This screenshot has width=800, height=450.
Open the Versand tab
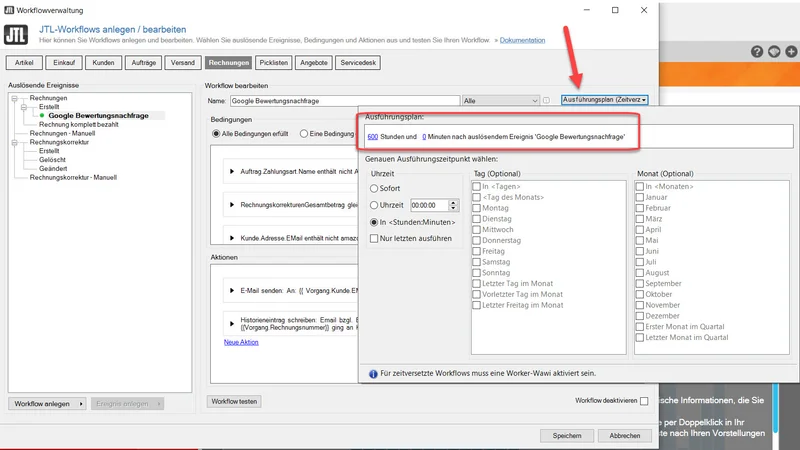(183, 63)
